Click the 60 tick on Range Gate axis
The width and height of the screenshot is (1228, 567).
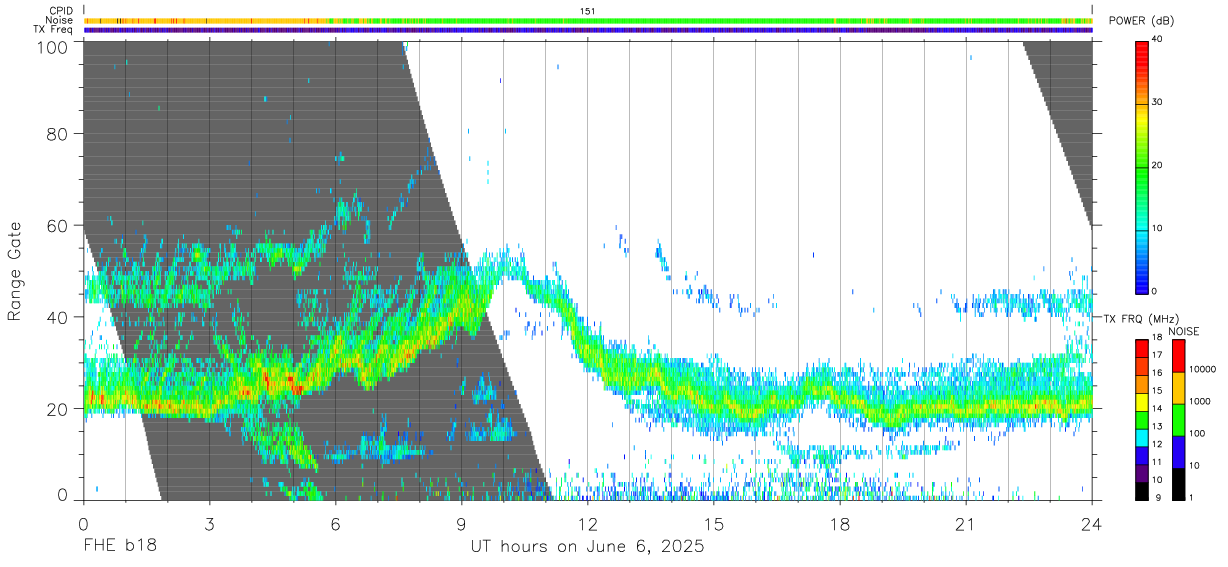(x=58, y=225)
